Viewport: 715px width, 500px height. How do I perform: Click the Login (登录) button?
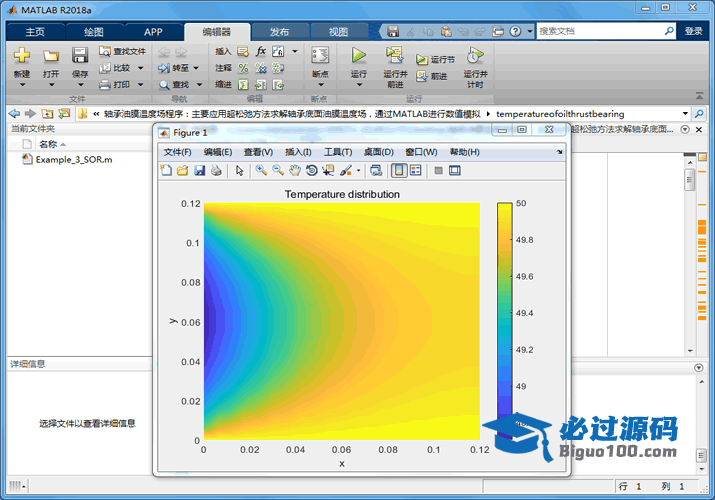pos(694,31)
